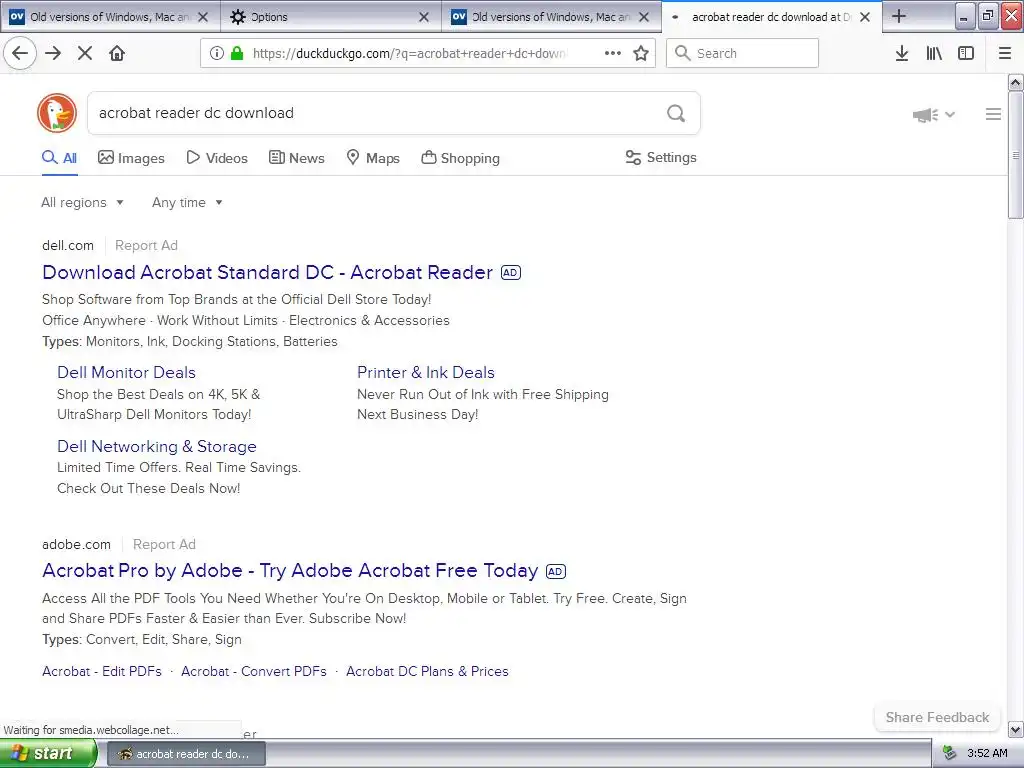Viewport: 1024px width, 768px height.
Task: View the green padlock connection details
Action: [x=237, y=53]
